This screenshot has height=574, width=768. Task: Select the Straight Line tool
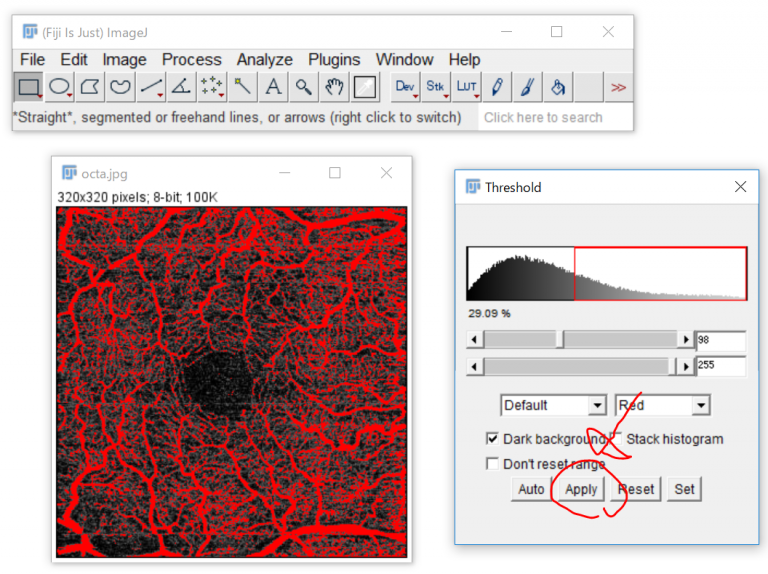[x=151, y=87]
